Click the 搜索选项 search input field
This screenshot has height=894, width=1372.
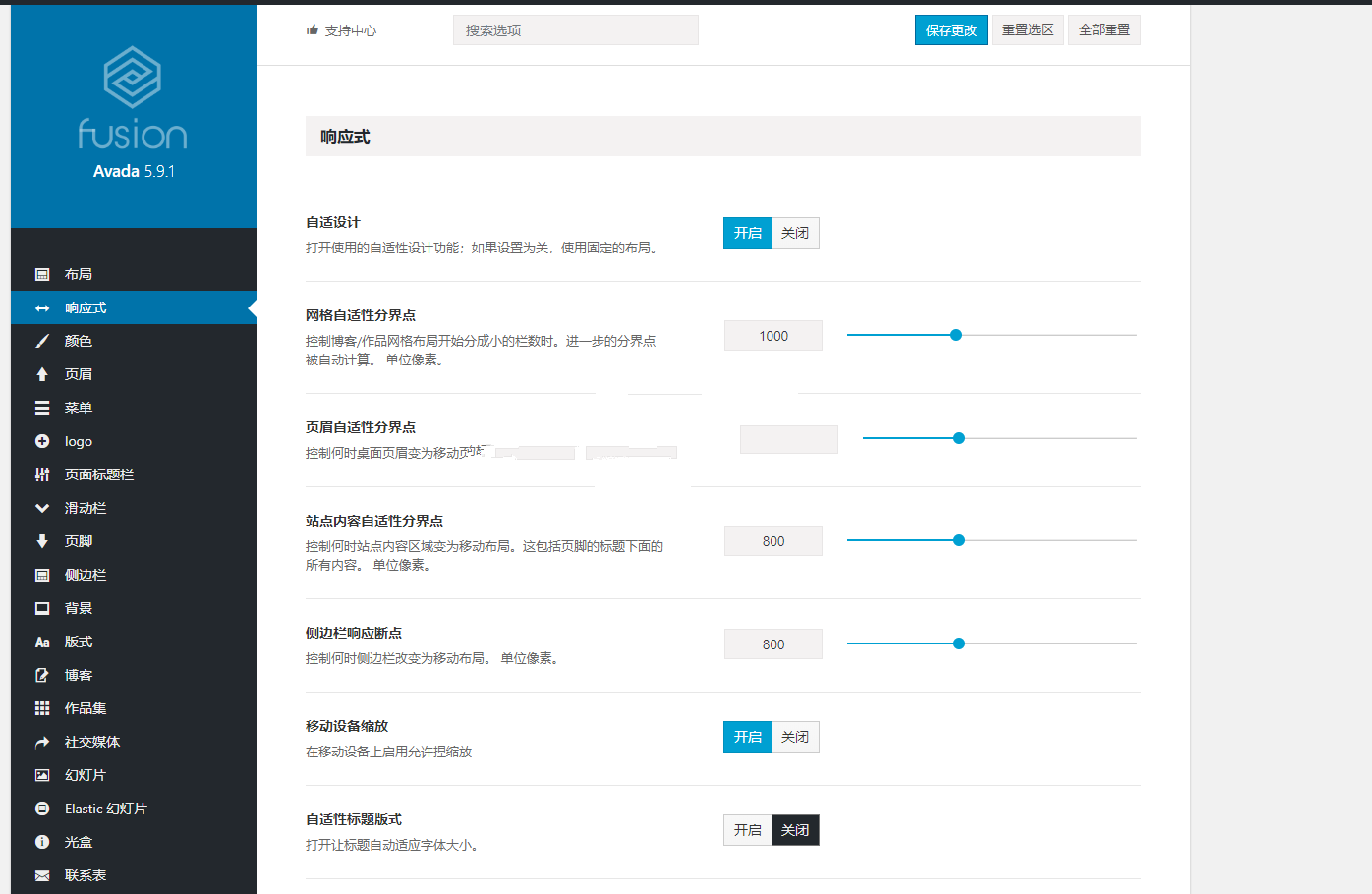point(575,29)
